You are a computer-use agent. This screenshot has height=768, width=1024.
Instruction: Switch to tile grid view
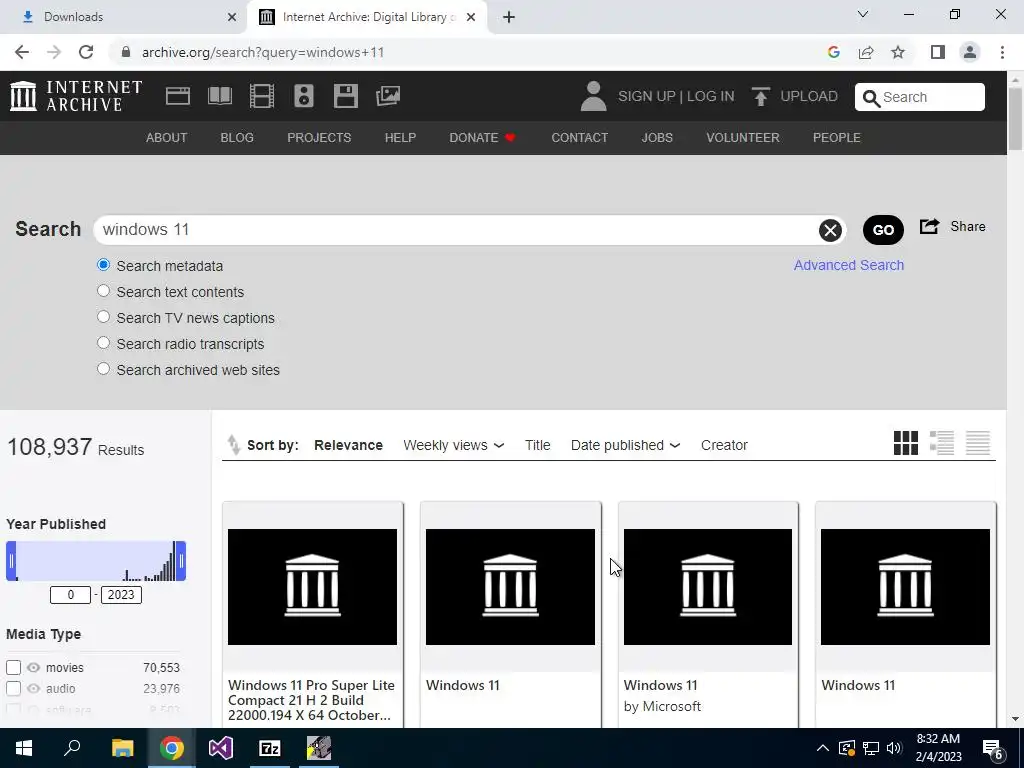coord(906,443)
